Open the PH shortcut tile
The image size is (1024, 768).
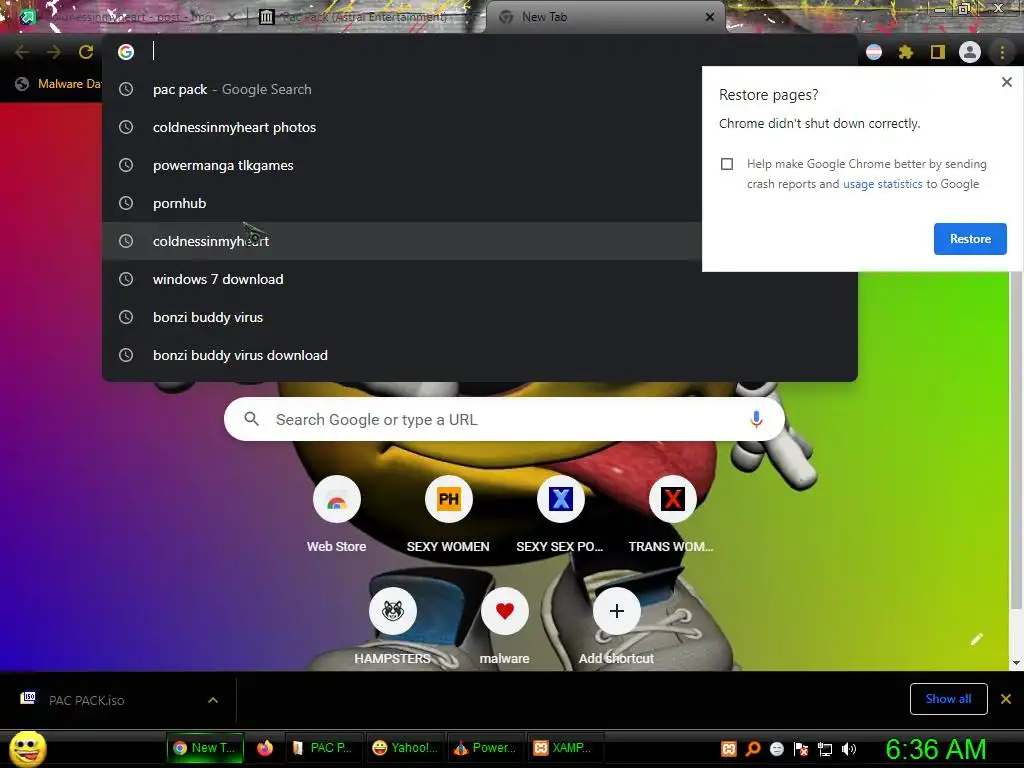(x=448, y=516)
